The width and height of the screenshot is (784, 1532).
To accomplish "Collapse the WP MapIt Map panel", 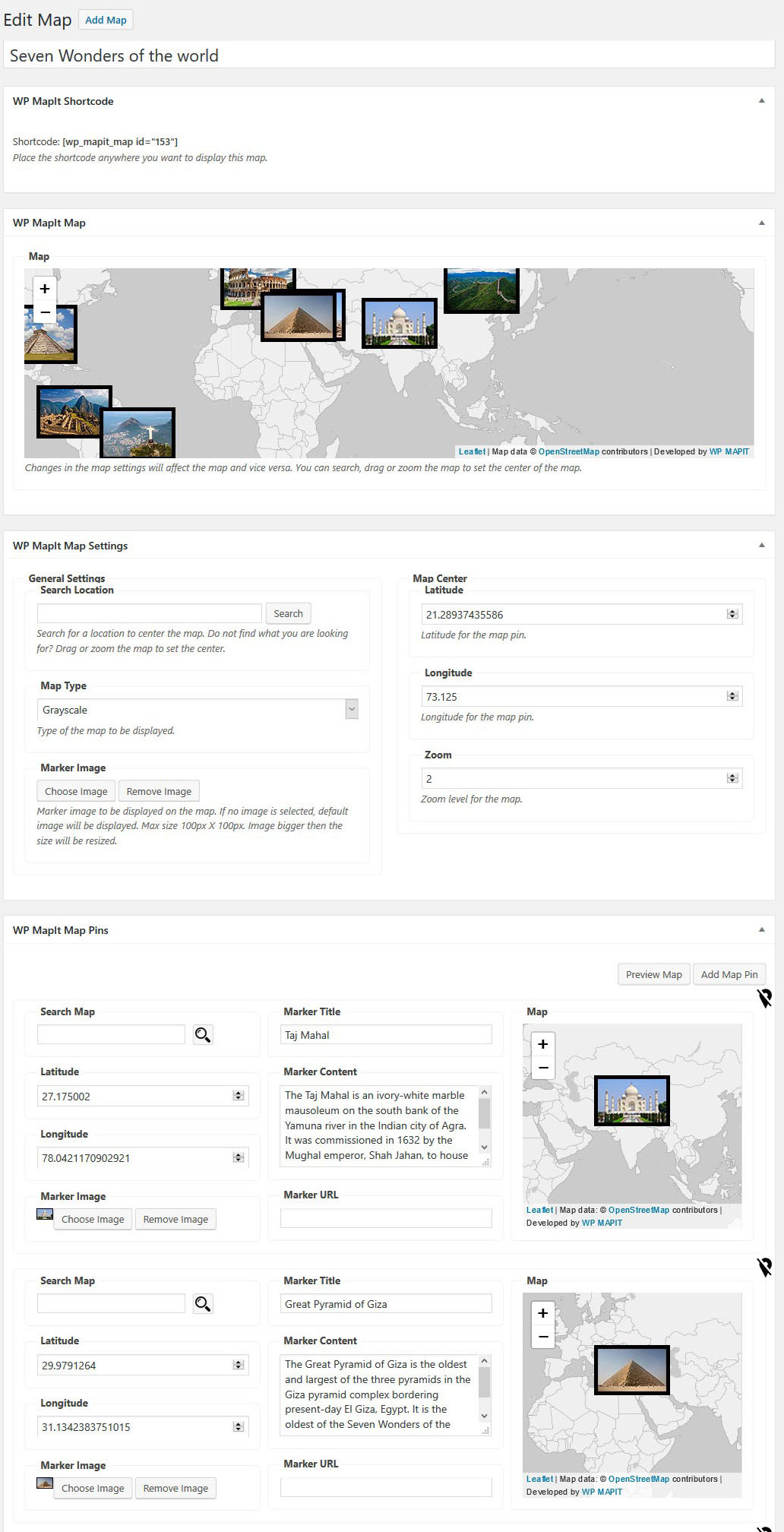I will [761, 223].
